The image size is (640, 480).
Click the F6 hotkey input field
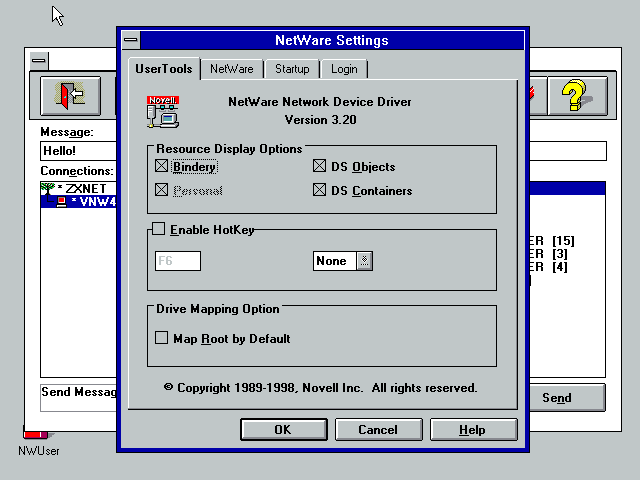pyautogui.click(x=178, y=261)
